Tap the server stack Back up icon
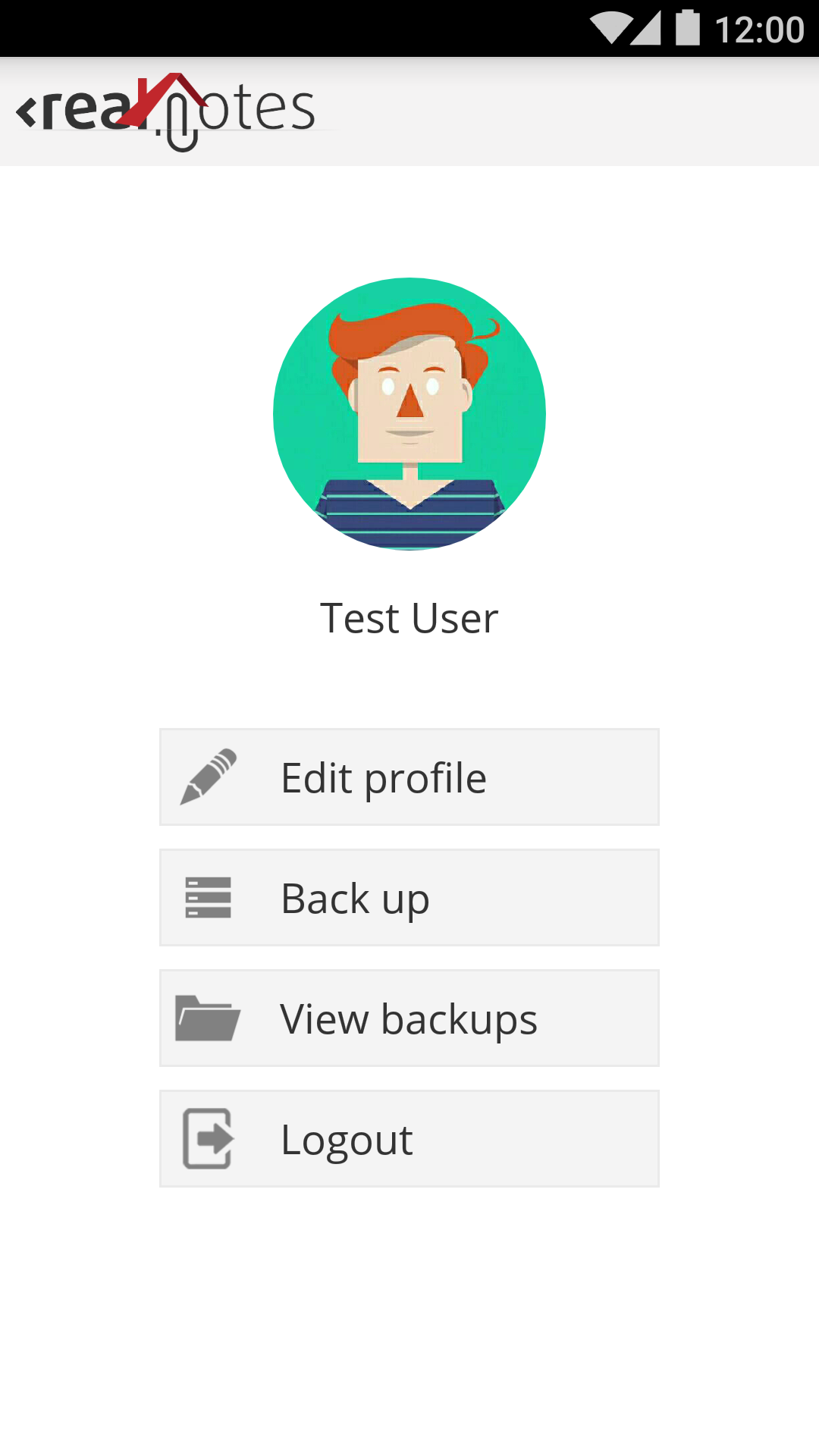Viewport: 819px width, 1456px height. pos(208,897)
